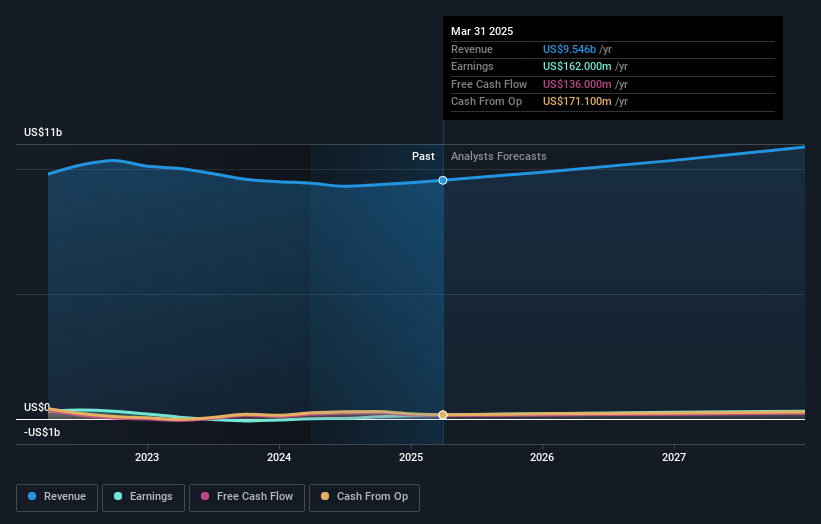Click the -US$1b y-axis label
Image resolution: width=821 pixels, height=524 pixels.
(x=42, y=432)
